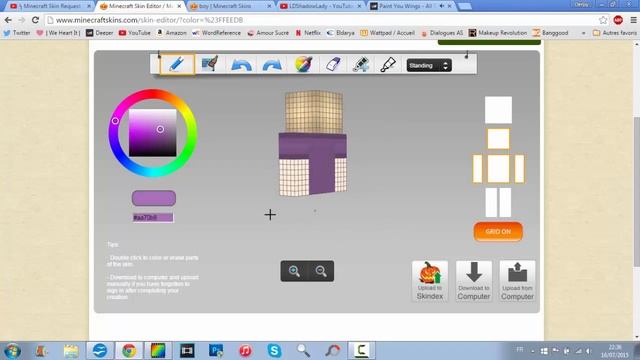The width and height of the screenshot is (640, 360).
Task: Adjust the saturation square picker
Action: click(153, 133)
